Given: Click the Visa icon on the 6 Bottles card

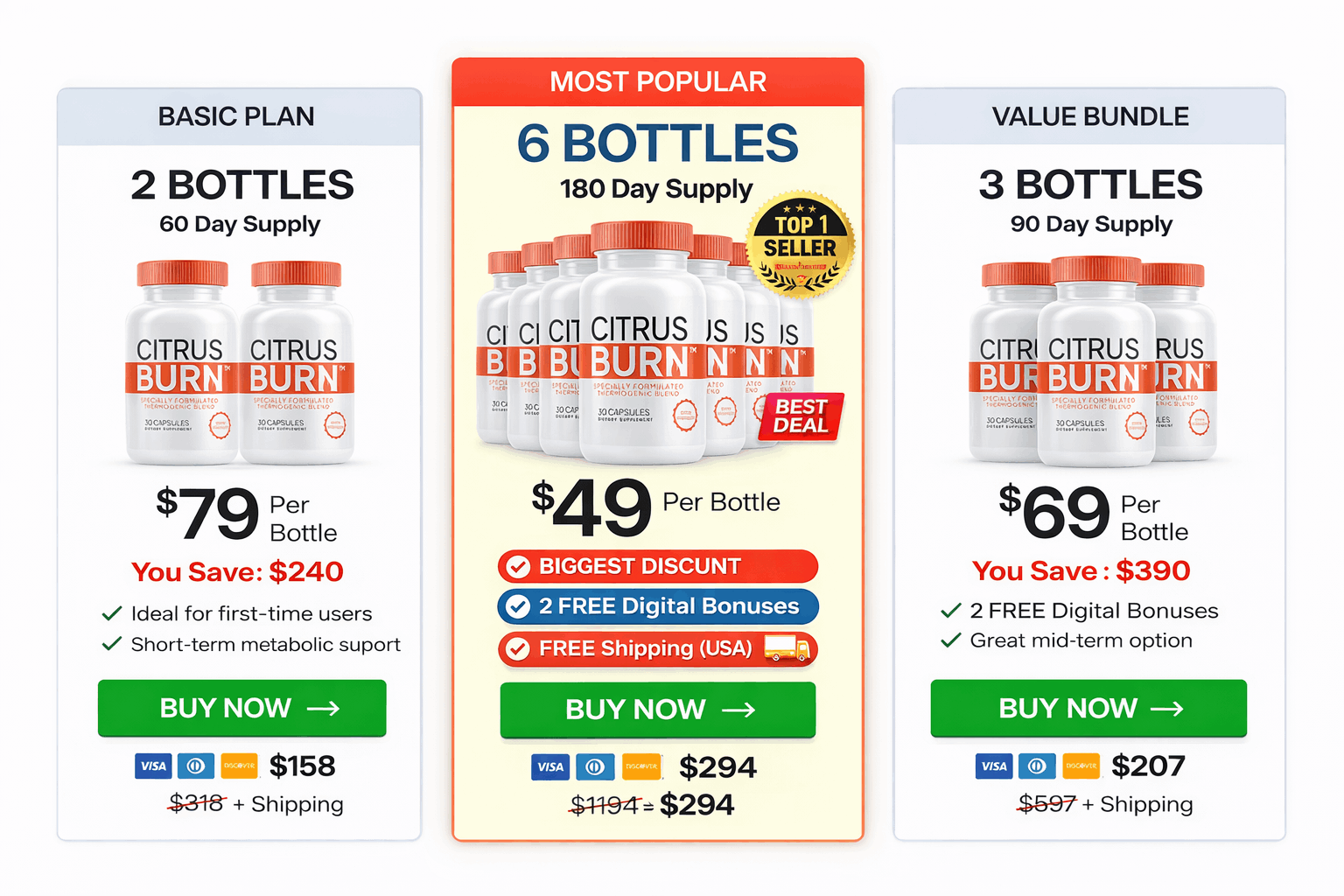Looking at the screenshot, I should [x=550, y=766].
